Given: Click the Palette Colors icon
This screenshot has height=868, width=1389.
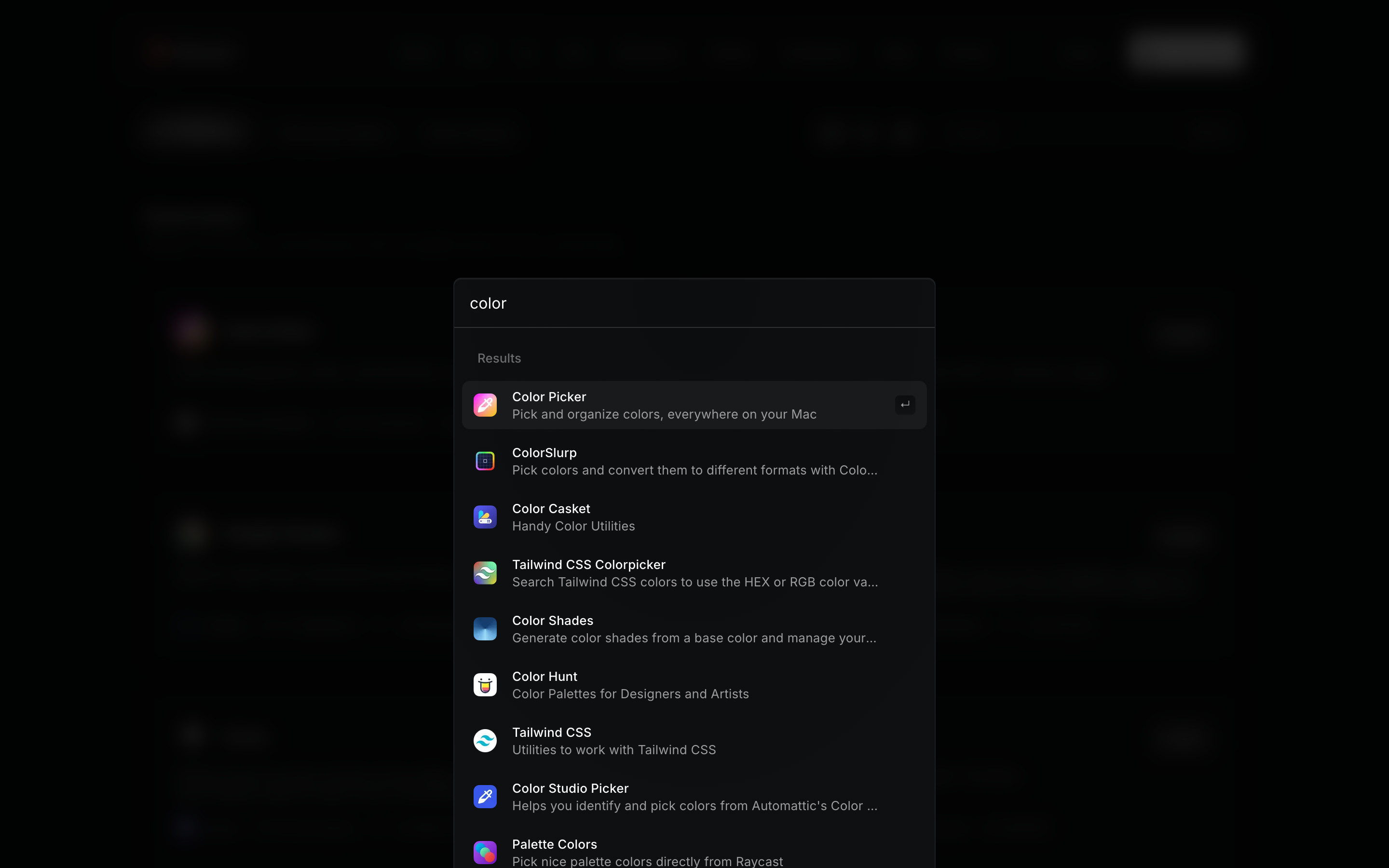Looking at the screenshot, I should [485, 853].
